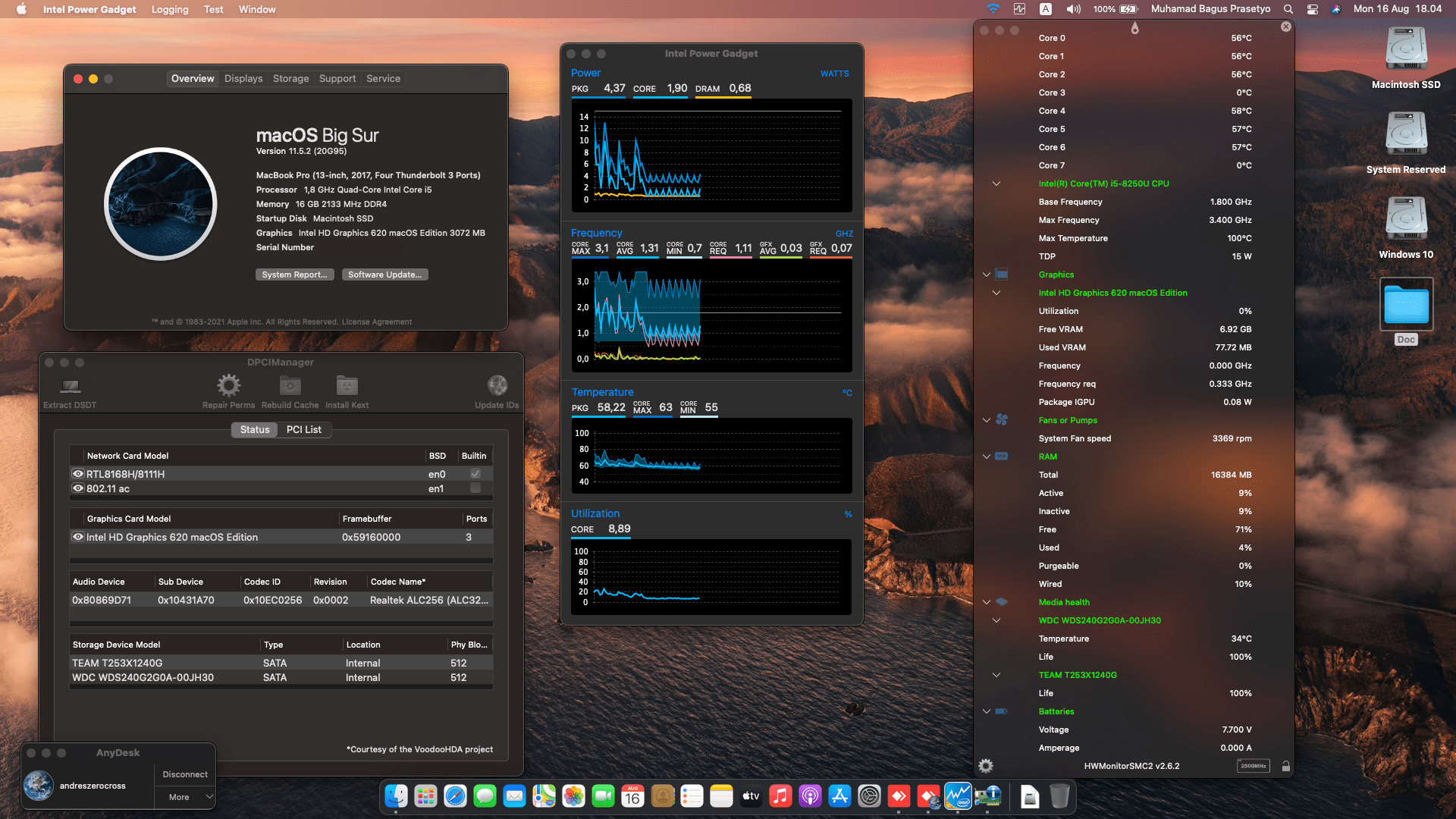
Task: Click Intel Power Gadget dock icon
Action: (958, 796)
